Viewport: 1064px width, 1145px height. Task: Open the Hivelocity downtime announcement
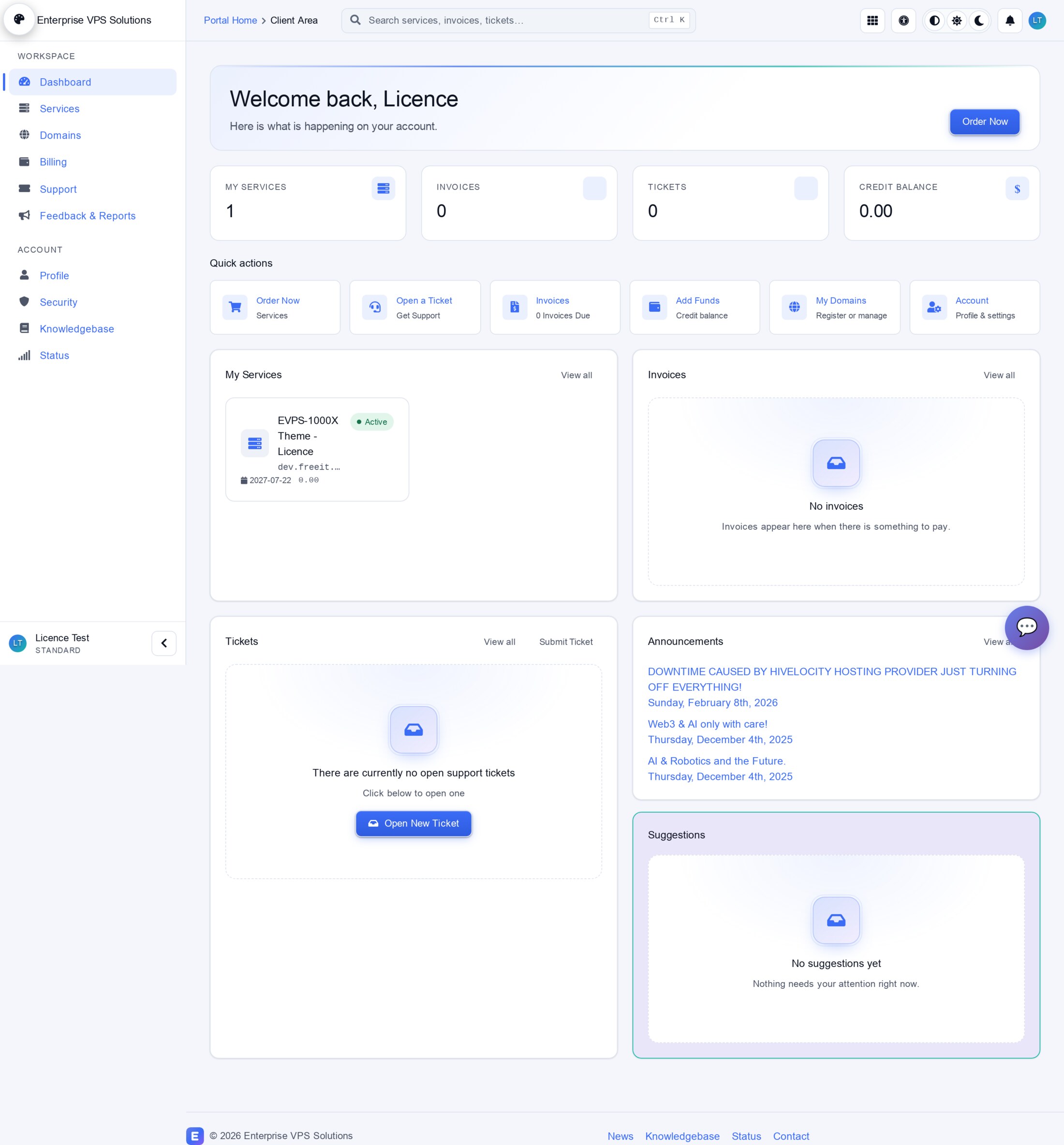coord(832,679)
